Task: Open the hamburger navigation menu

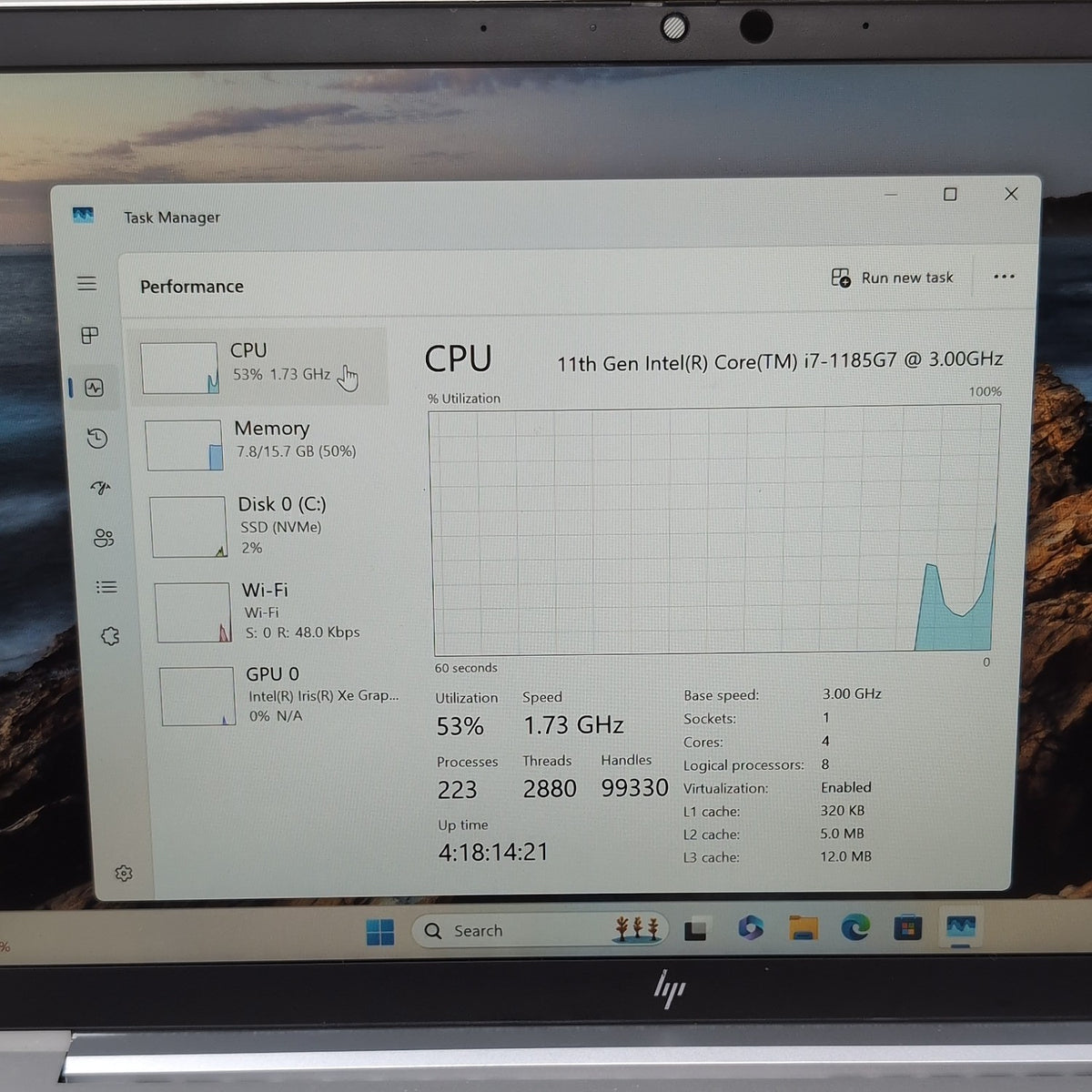Action: pos(86,284)
